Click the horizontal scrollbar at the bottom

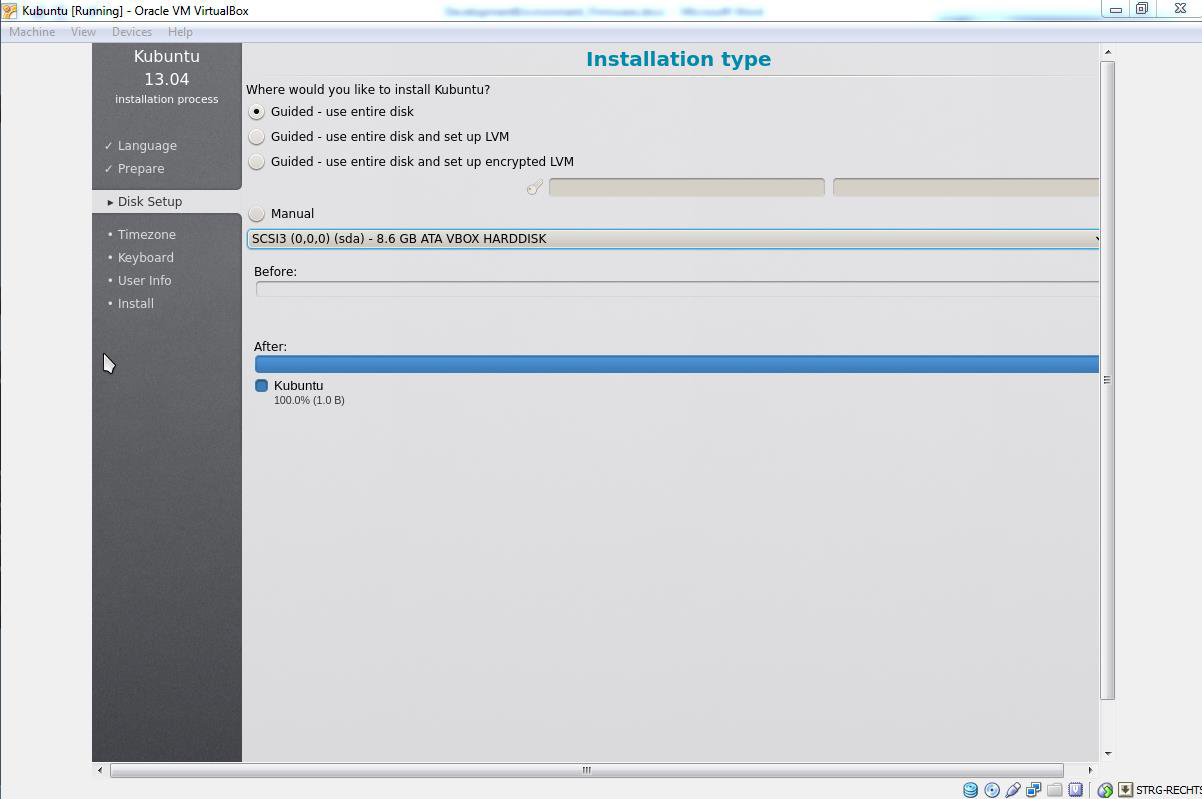[x=586, y=770]
